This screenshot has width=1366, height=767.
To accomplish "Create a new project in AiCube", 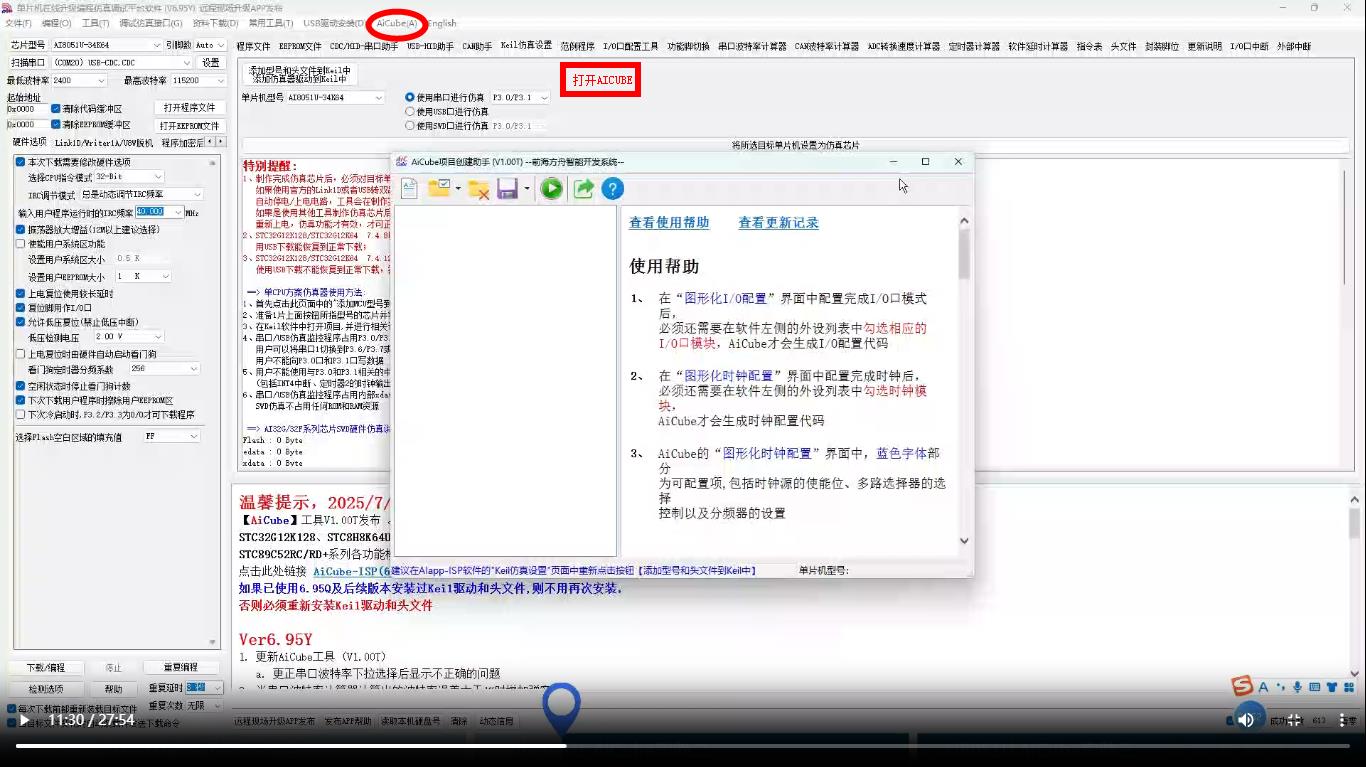I will click(409, 188).
